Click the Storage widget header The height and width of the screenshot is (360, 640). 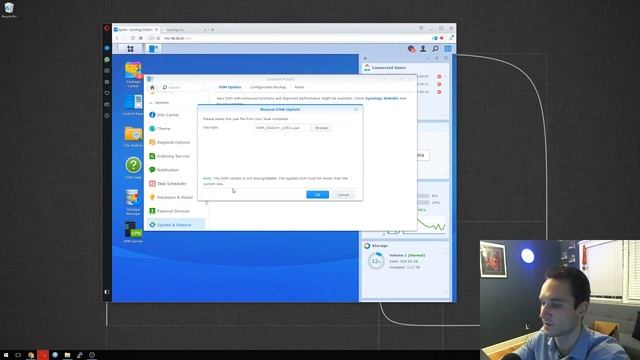click(405, 246)
